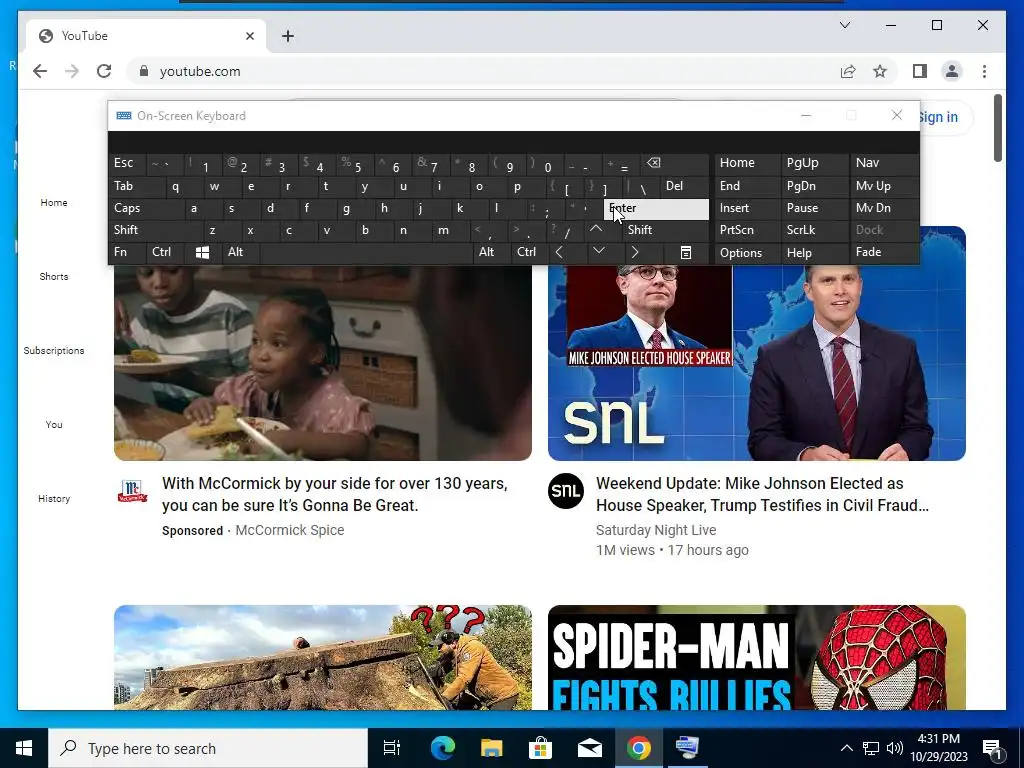Tap the Del key on the On-Screen Keyboard
This screenshot has width=1024, height=768.
684,186
